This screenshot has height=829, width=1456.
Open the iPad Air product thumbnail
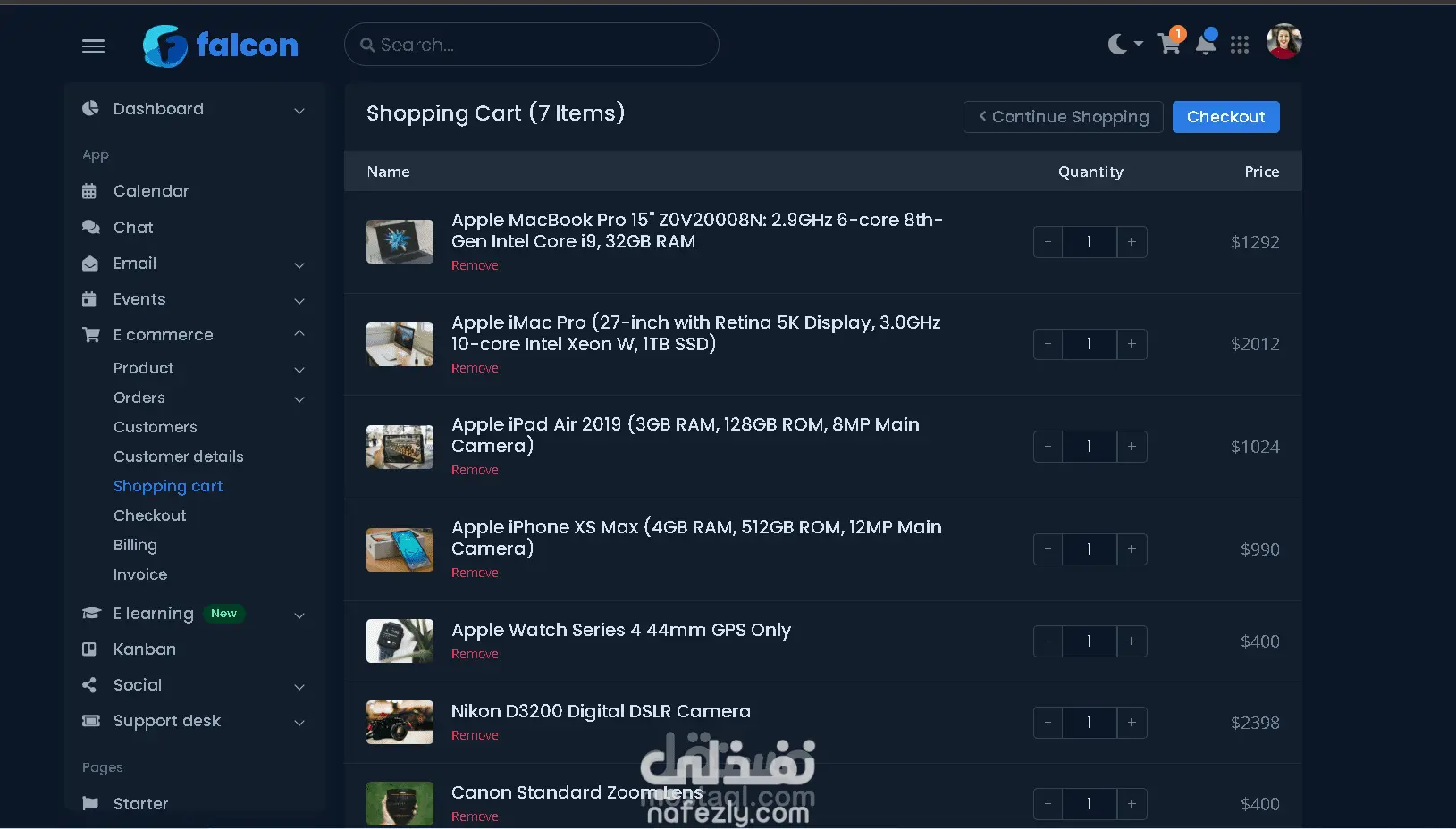pos(400,447)
